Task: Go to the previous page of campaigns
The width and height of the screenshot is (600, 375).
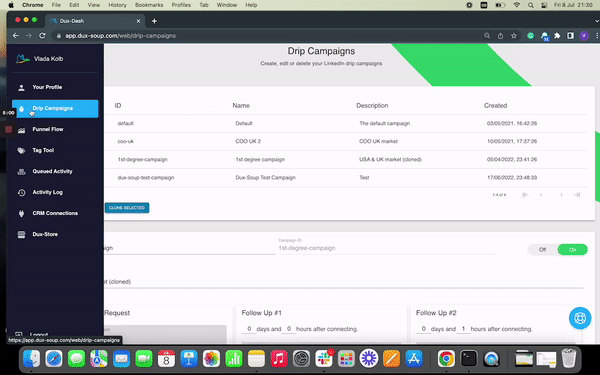Action: (x=541, y=195)
